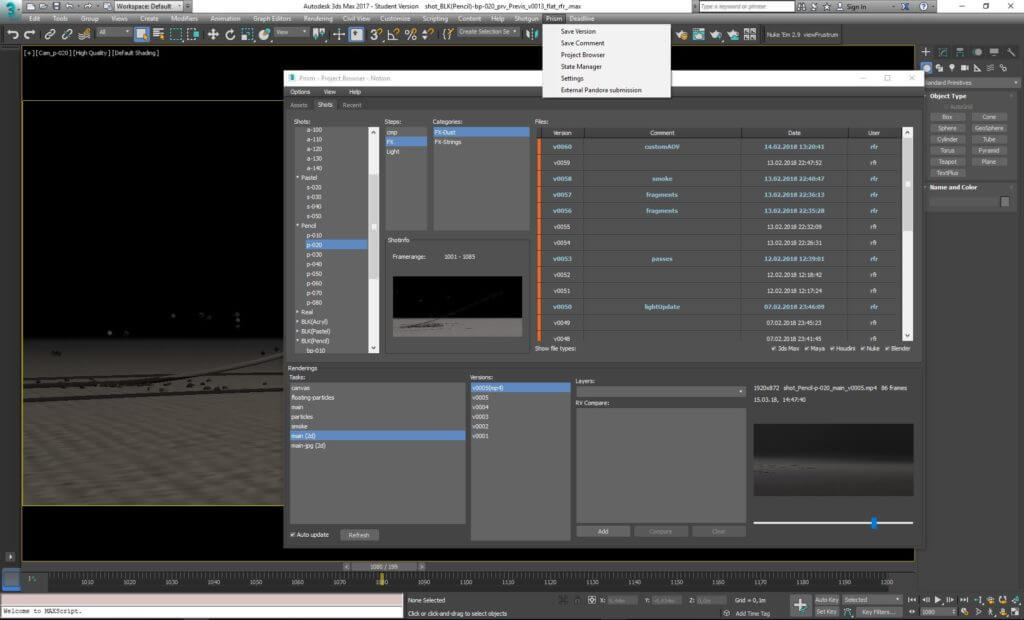Screen dimensions: 1024x620
Task: Choose State Manager from Prism menu
Action: [x=581, y=67]
